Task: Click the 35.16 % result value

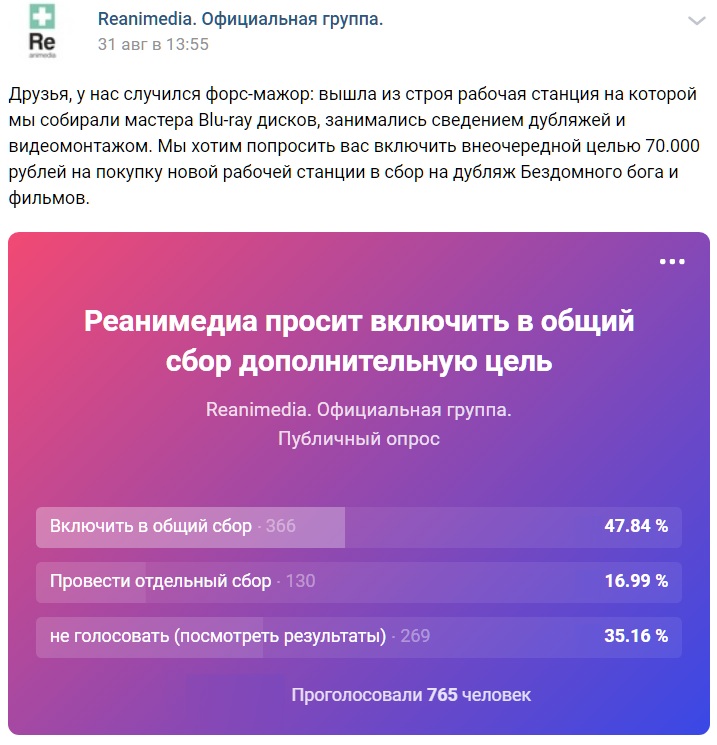Action: click(636, 636)
